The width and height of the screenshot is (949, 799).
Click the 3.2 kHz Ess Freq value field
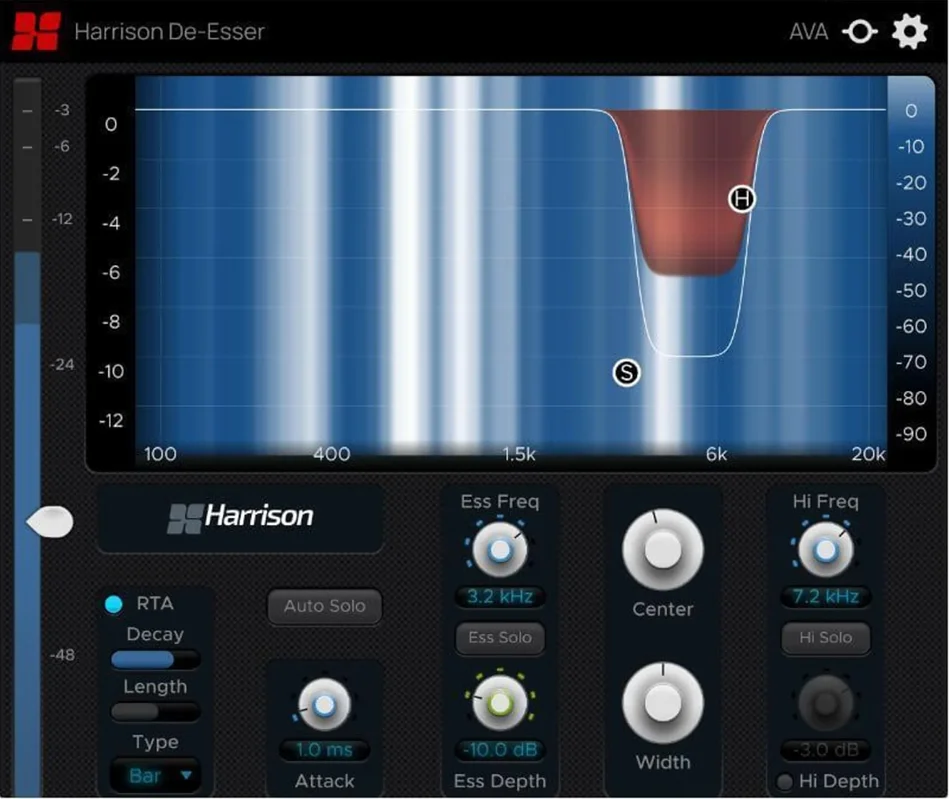(x=500, y=597)
